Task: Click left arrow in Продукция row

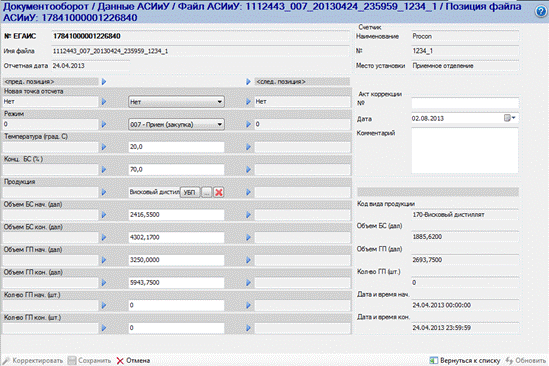Action: coord(104,192)
